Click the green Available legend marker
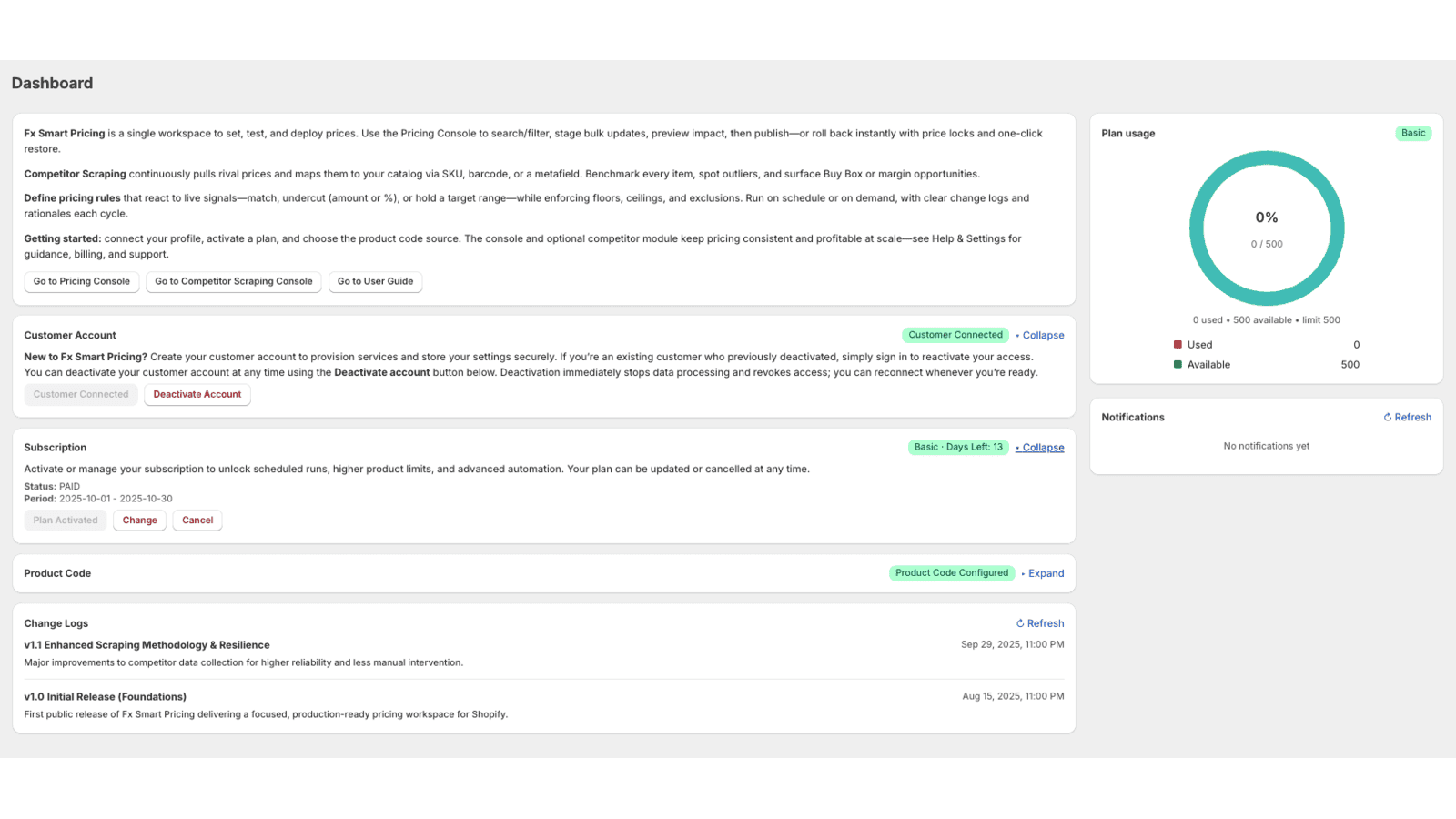This screenshot has width=1456, height=819. 1178,364
